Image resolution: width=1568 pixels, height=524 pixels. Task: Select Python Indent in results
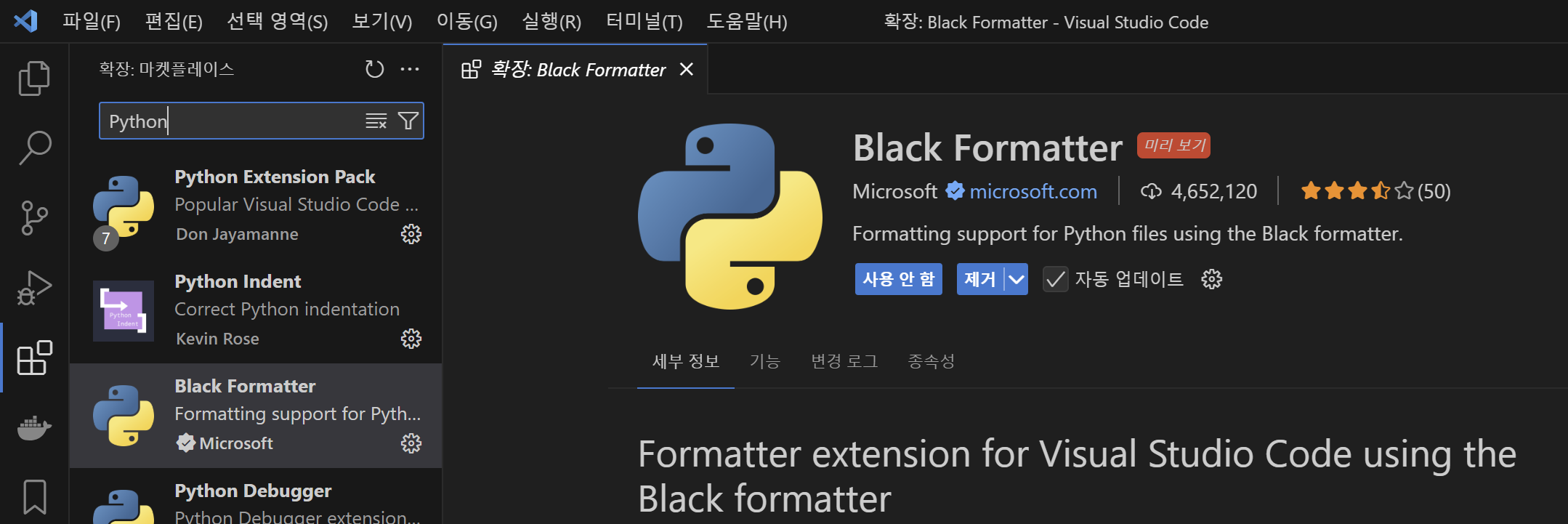click(256, 311)
